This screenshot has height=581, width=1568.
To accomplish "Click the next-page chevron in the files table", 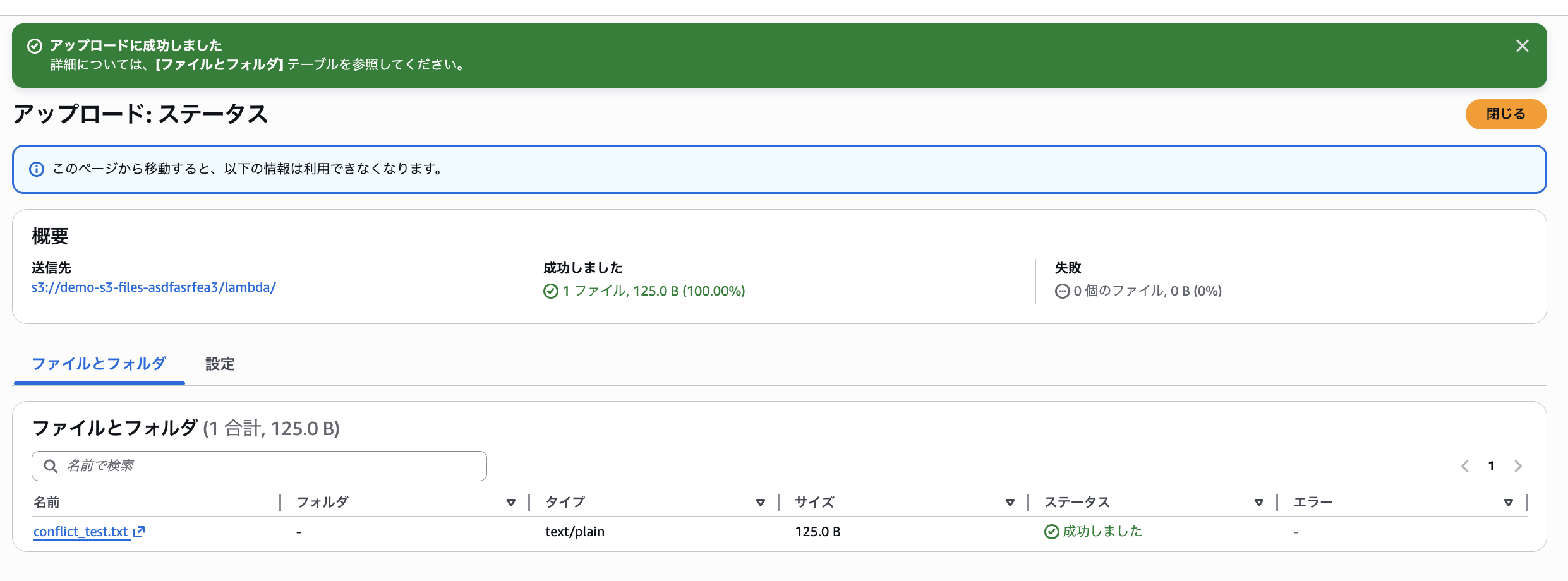I will pos(1519,465).
